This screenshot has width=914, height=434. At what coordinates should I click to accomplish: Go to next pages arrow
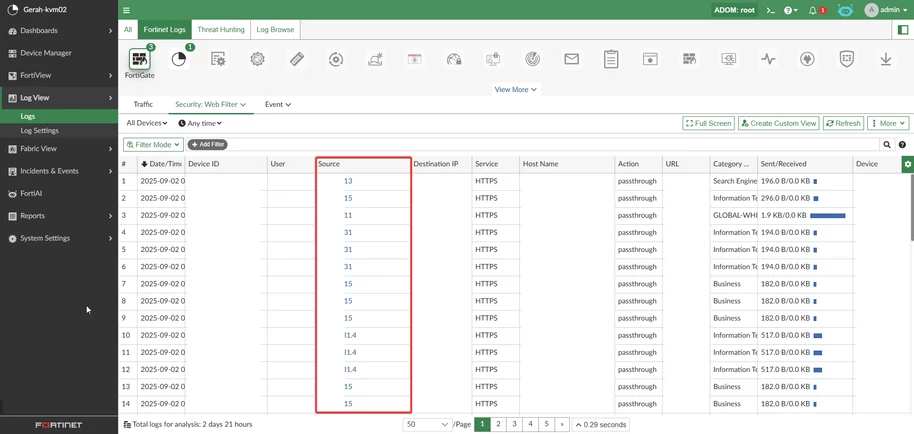pyautogui.click(x=562, y=424)
